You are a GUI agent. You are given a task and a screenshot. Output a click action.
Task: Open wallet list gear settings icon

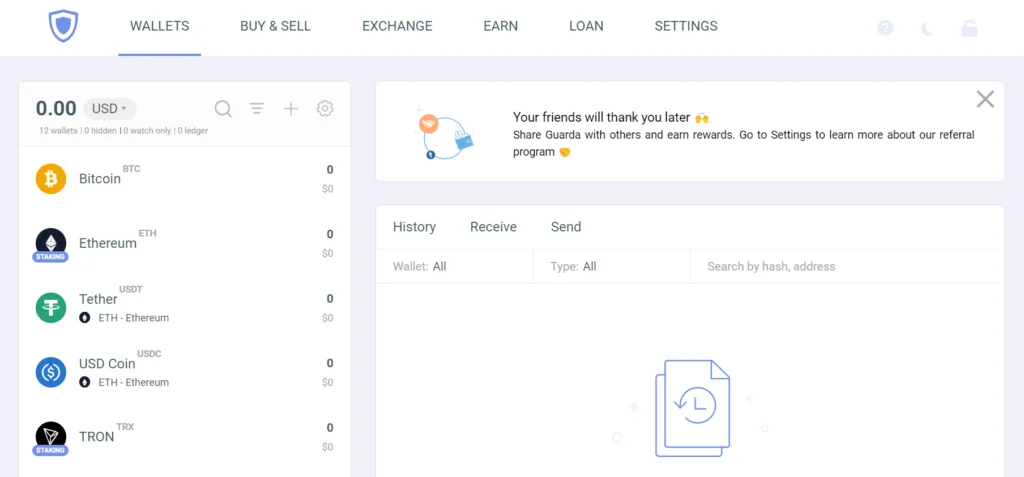(x=325, y=108)
